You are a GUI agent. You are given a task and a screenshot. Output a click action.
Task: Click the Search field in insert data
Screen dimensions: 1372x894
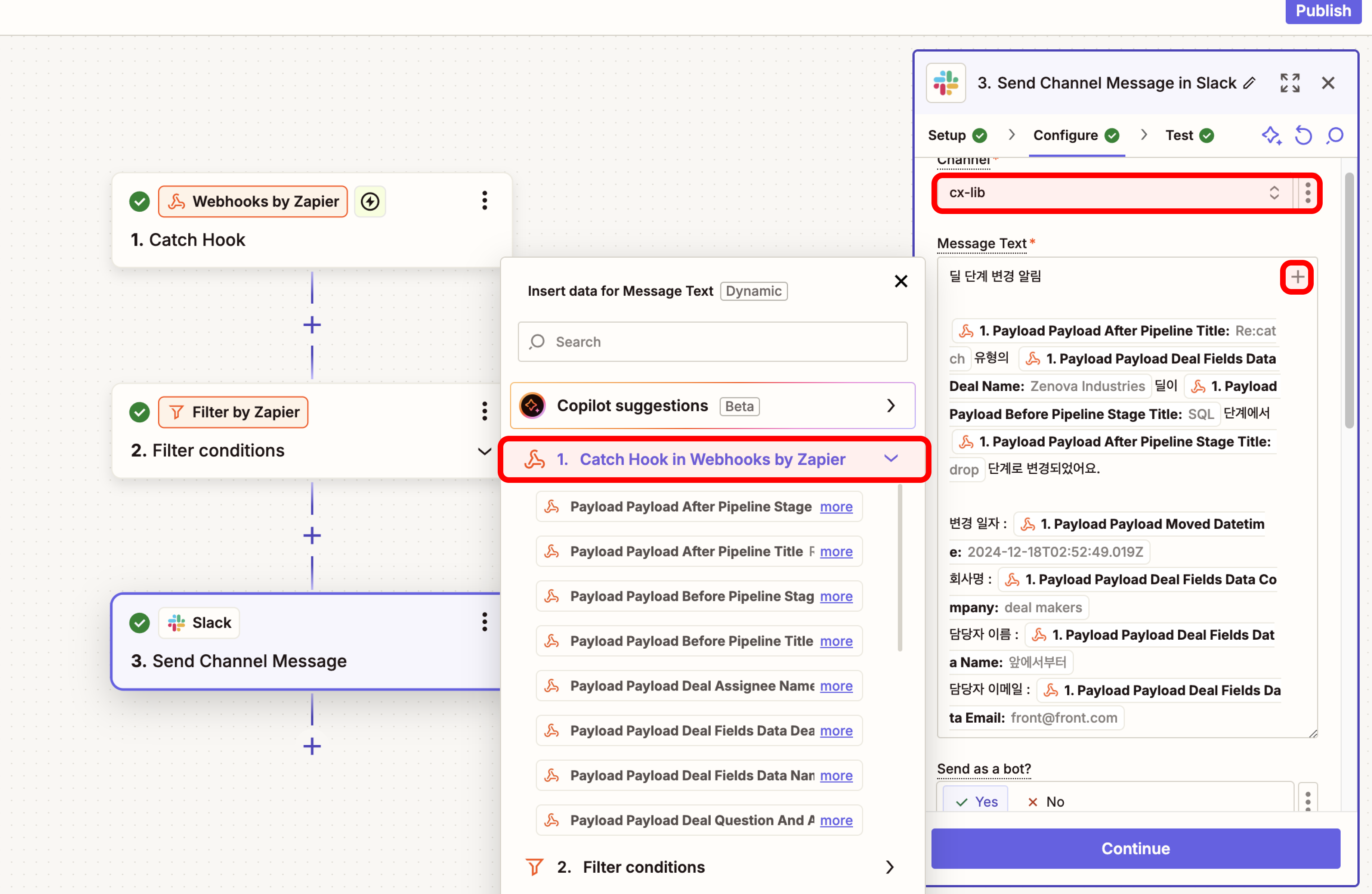point(713,342)
